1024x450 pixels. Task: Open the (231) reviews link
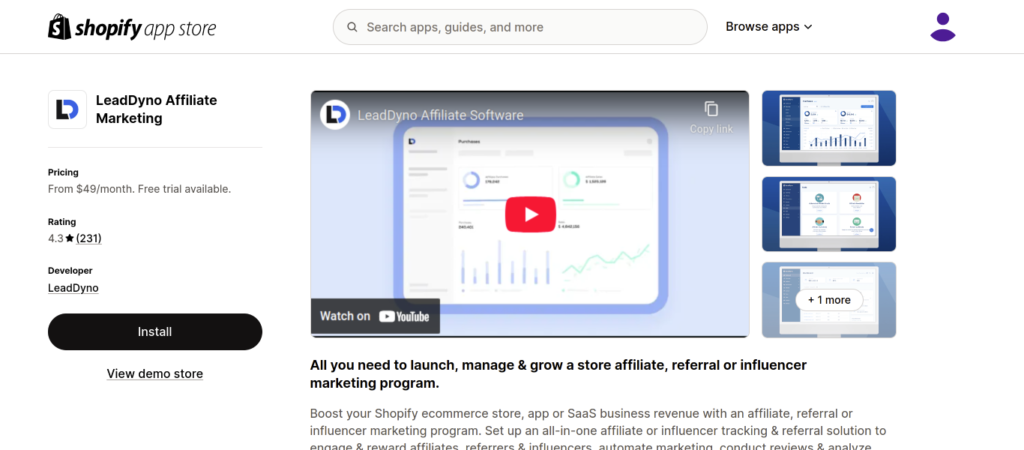click(89, 238)
